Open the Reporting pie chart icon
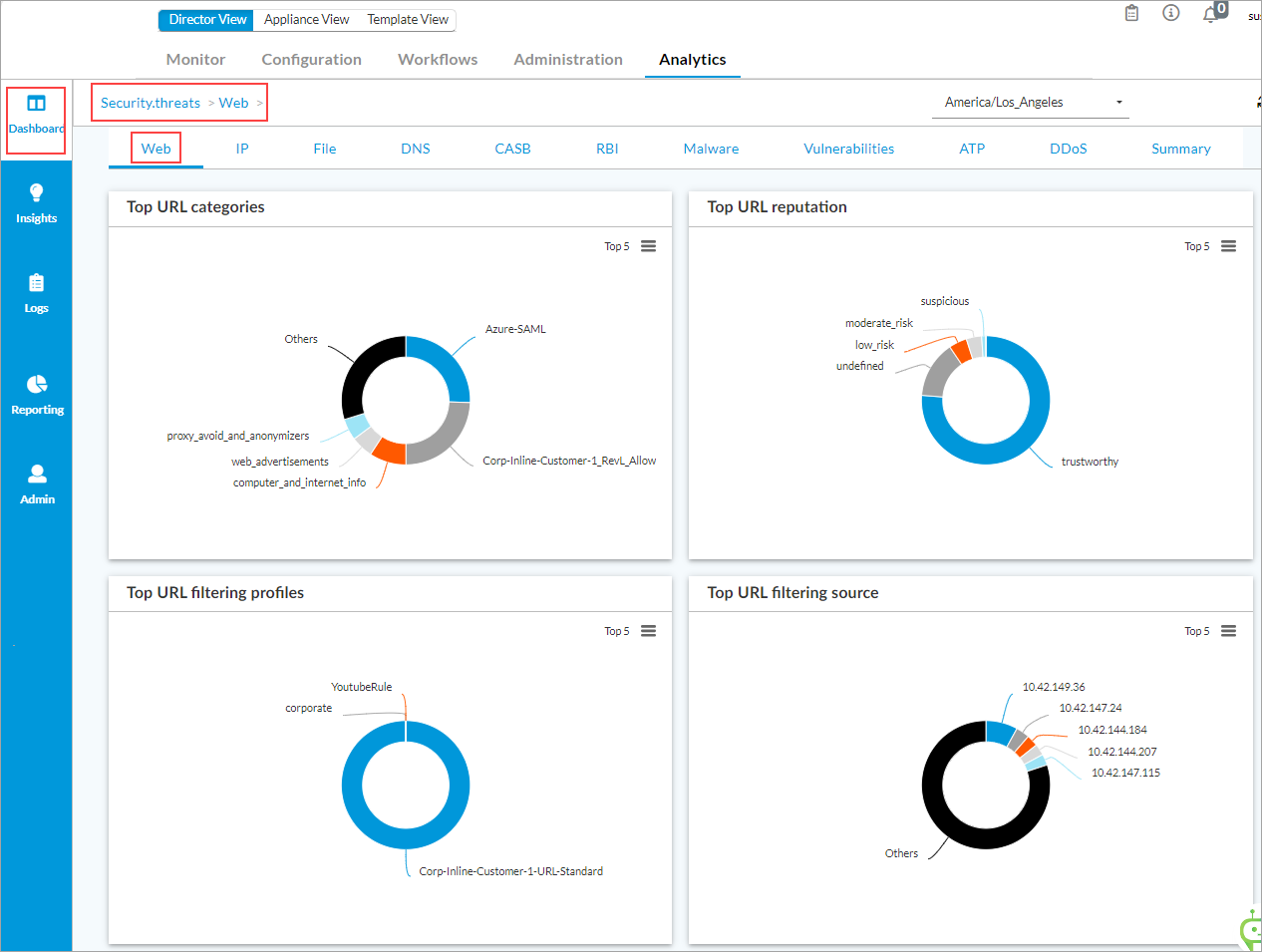1262x952 pixels. (x=37, y=385)
